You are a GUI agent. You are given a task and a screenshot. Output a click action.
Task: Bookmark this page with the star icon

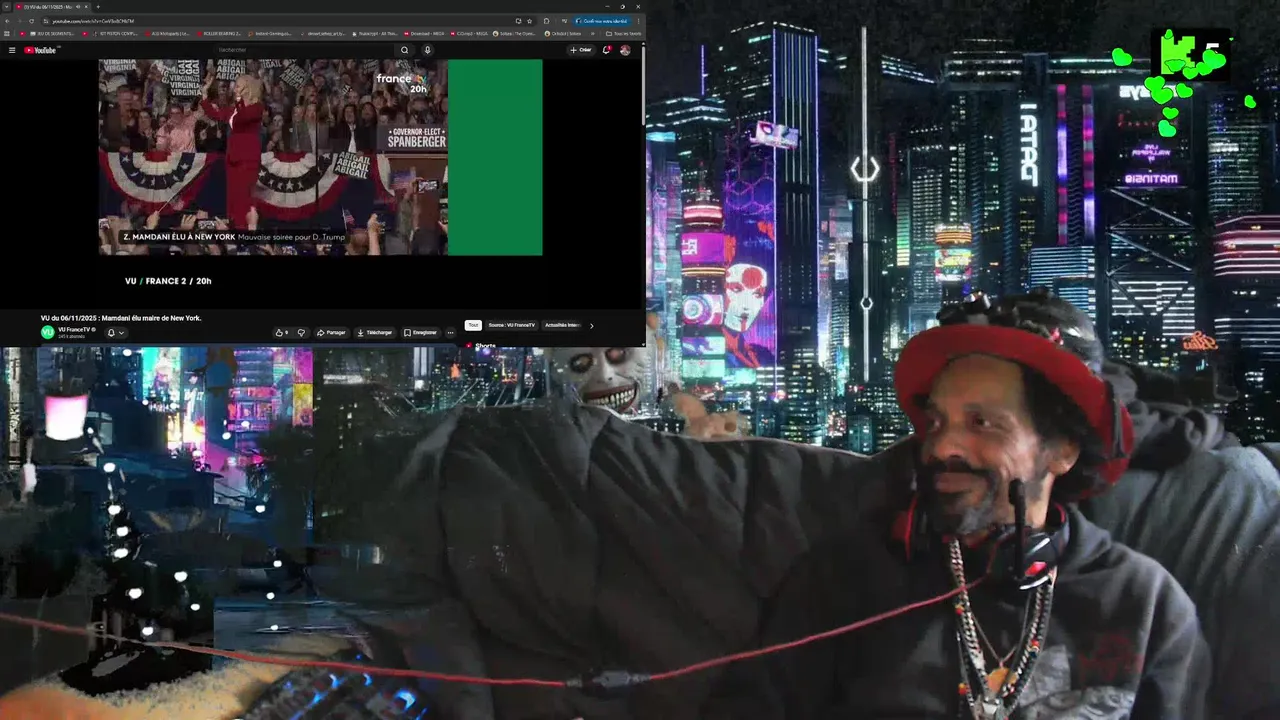[529, 21]
